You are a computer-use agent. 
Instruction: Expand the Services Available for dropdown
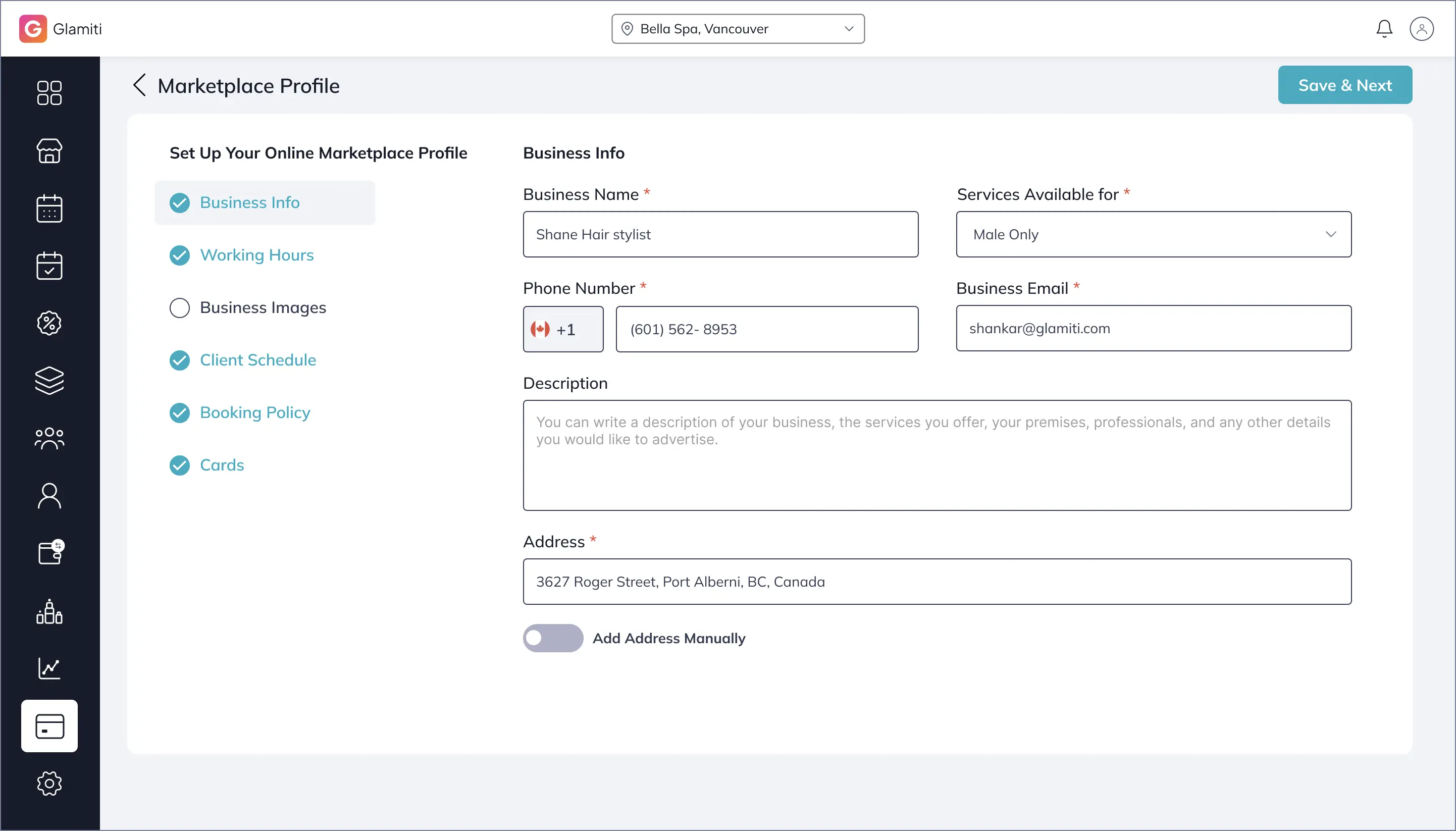point(1153,234)
